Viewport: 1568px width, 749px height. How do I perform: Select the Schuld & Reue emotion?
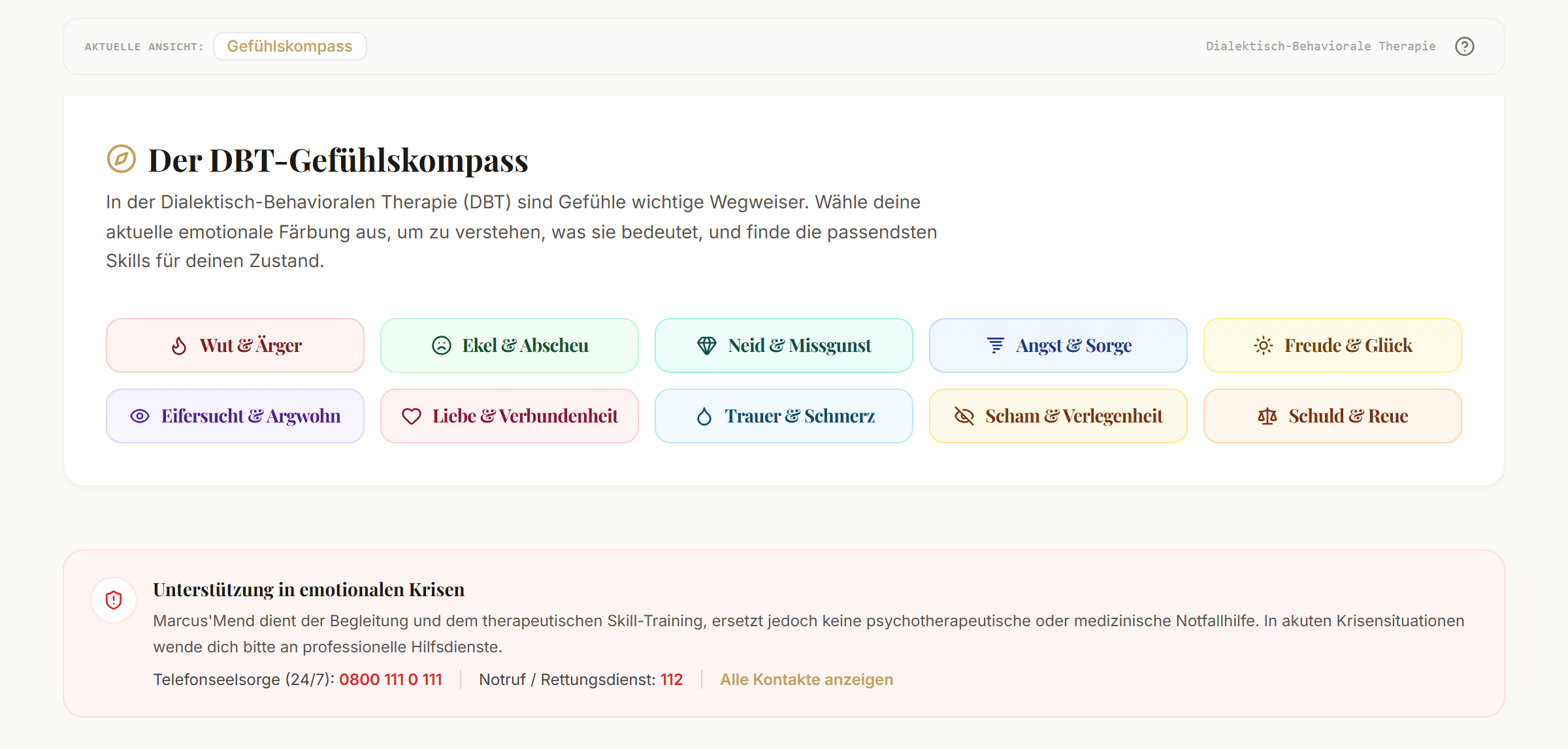point(1333,416)
